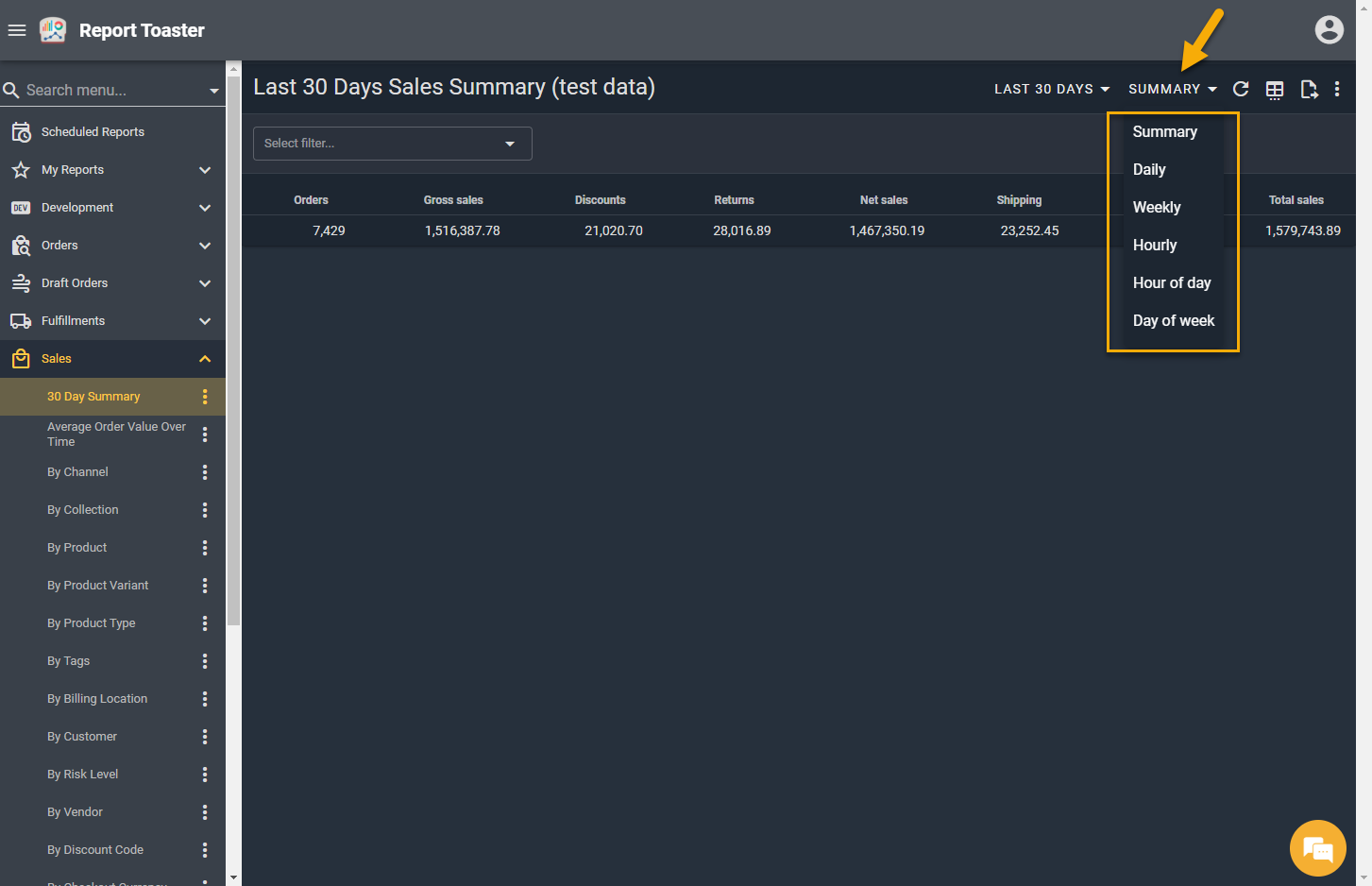Open the Select filter combo box
The image size is (1372, 886).
[392, 144]
